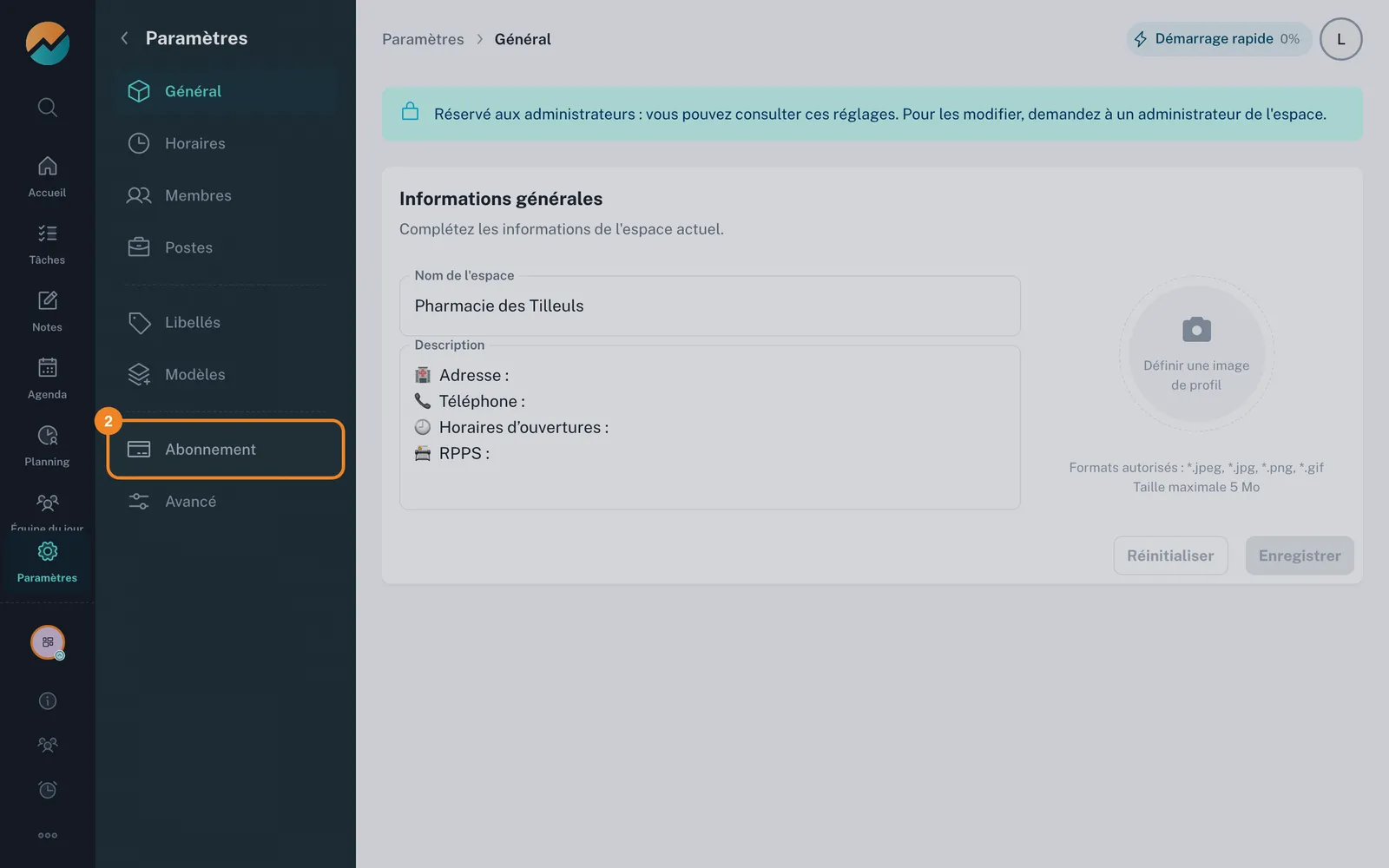The image size is (1389, 868).
Task: Click the team icon below the info icon
Action: click(x=48, y=745)
